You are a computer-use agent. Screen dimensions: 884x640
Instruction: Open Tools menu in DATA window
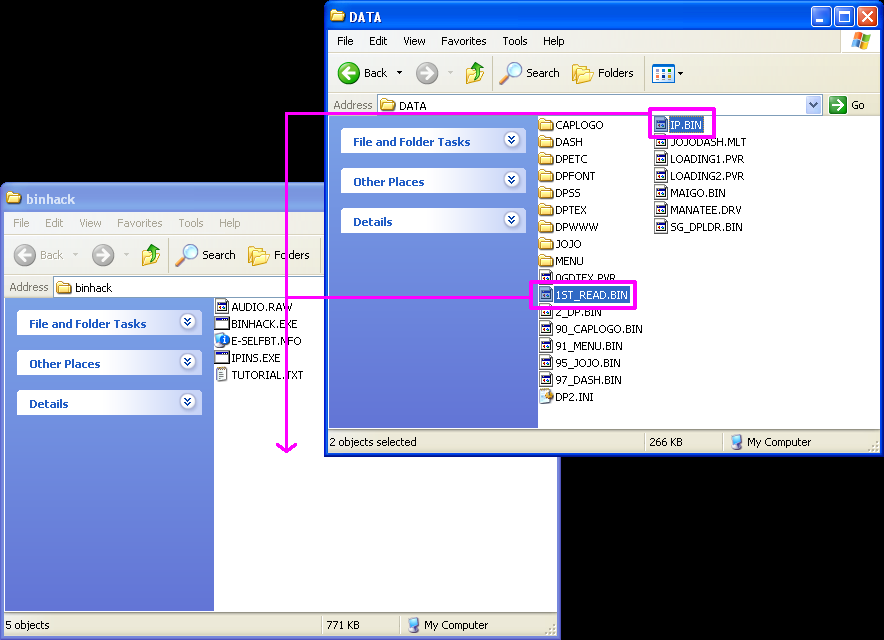pyautogui.click(x=515, y=41)
